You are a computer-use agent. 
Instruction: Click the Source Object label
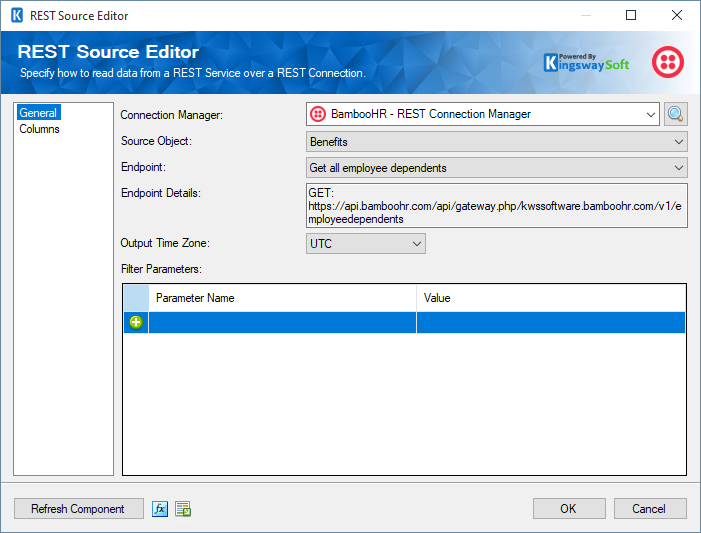pyautogui.click(x=156, y=141)
